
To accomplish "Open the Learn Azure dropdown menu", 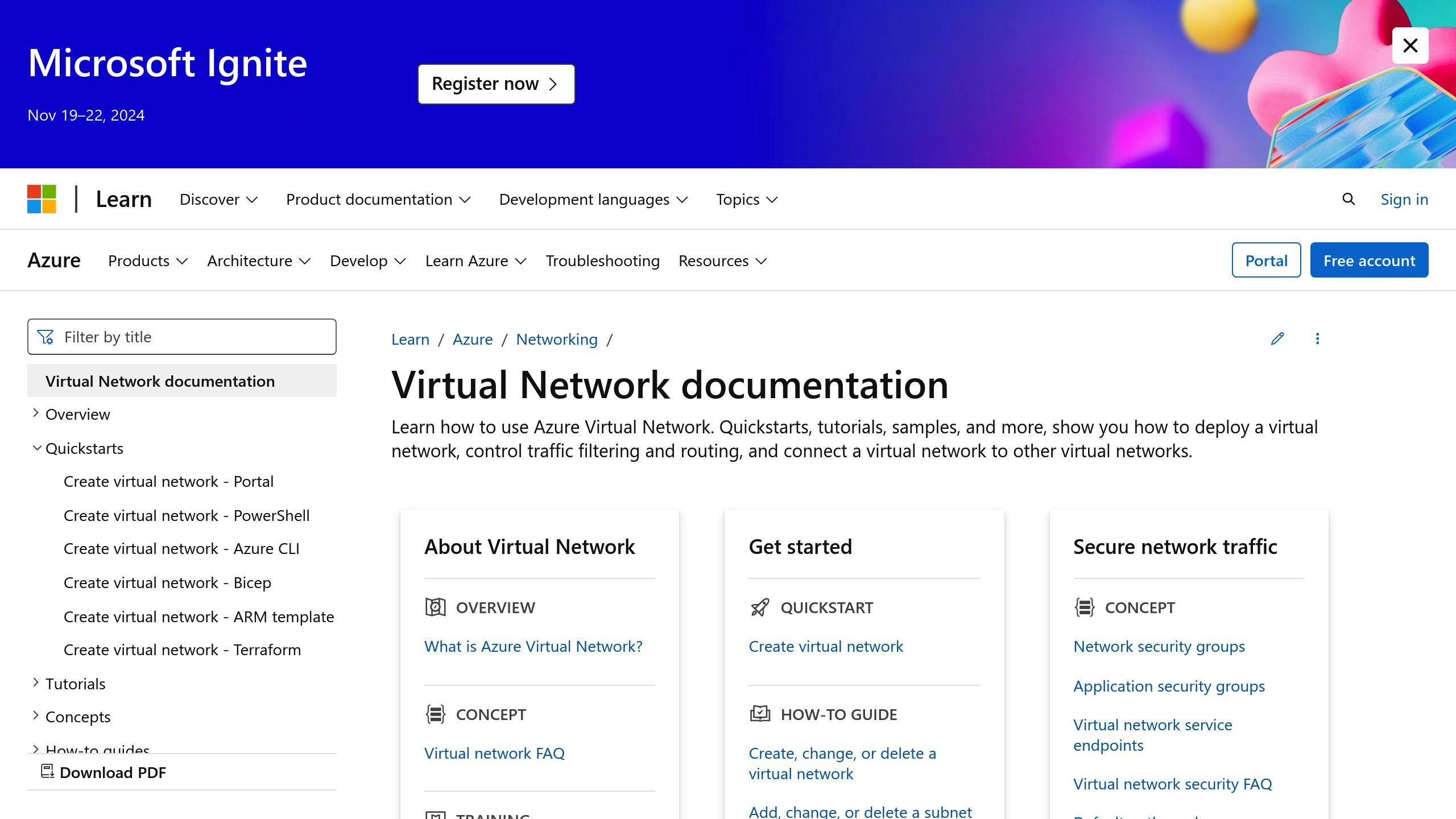I will pyautogui.click(x=476, y=260).
